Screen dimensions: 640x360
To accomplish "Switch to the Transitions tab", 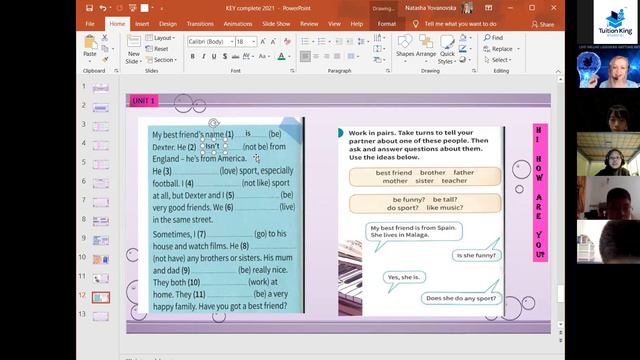I will coord(200,24).
